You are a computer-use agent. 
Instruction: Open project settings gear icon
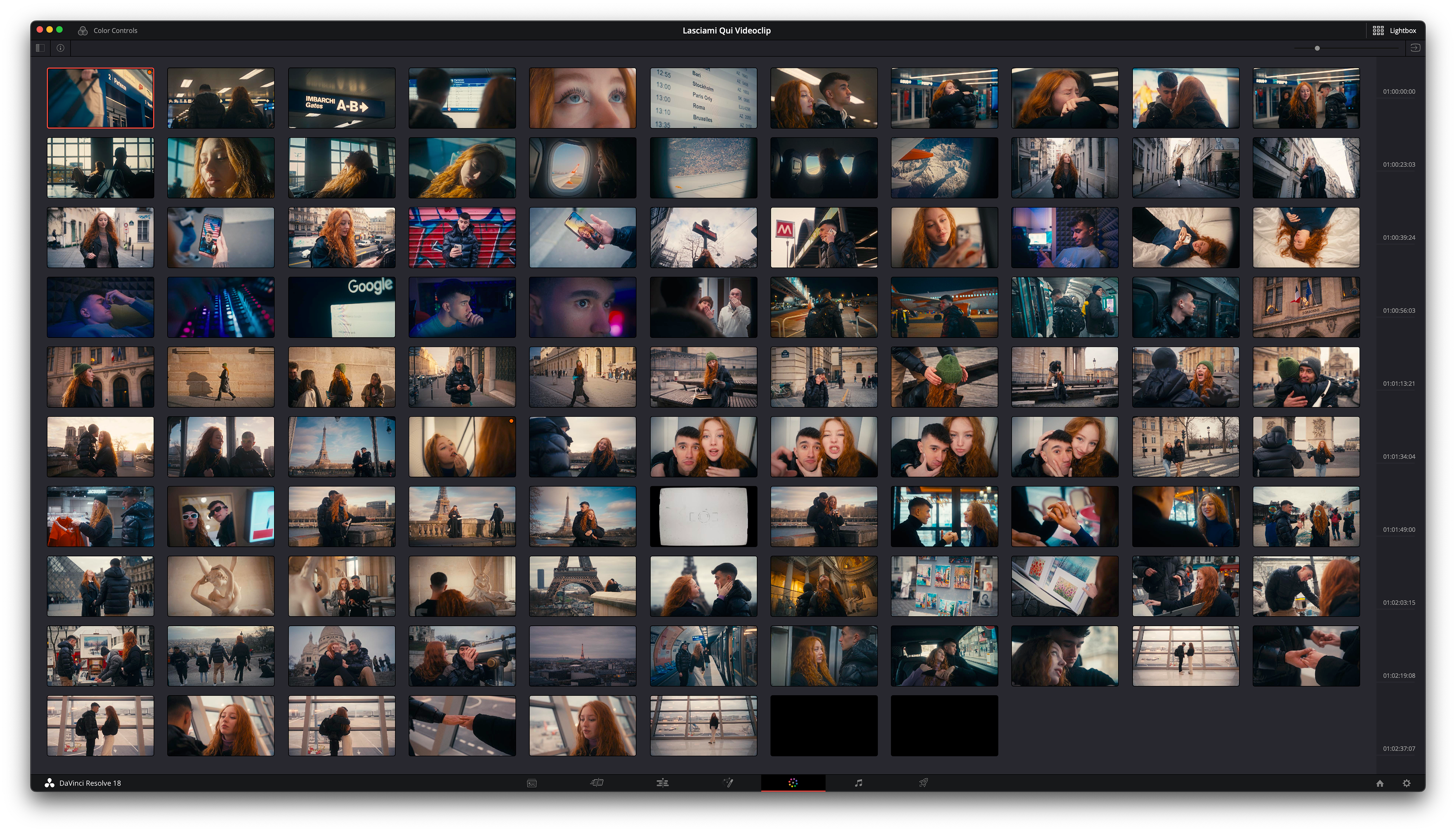click(1406, 783)
